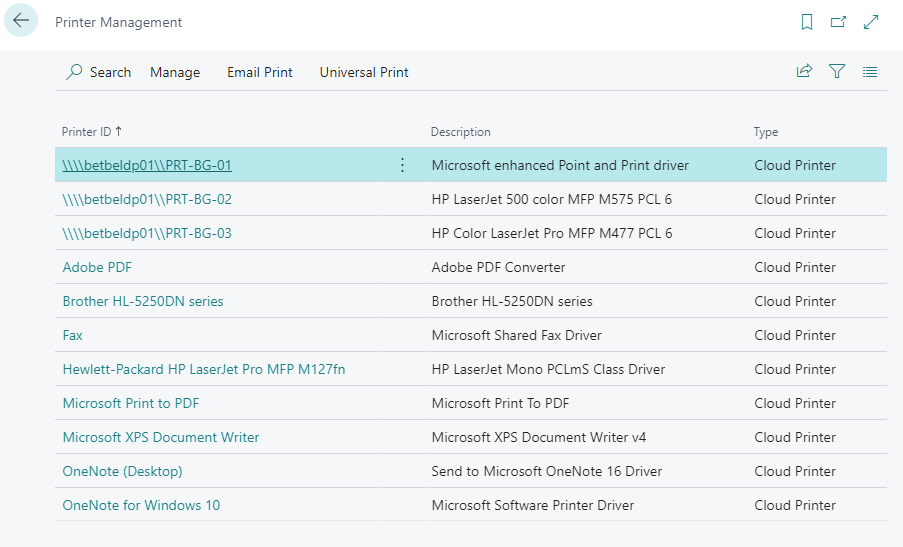Select 'Microsoft Software Printer Driver' cell
Screen dimensions: 903x547
[x=533, y=505]
